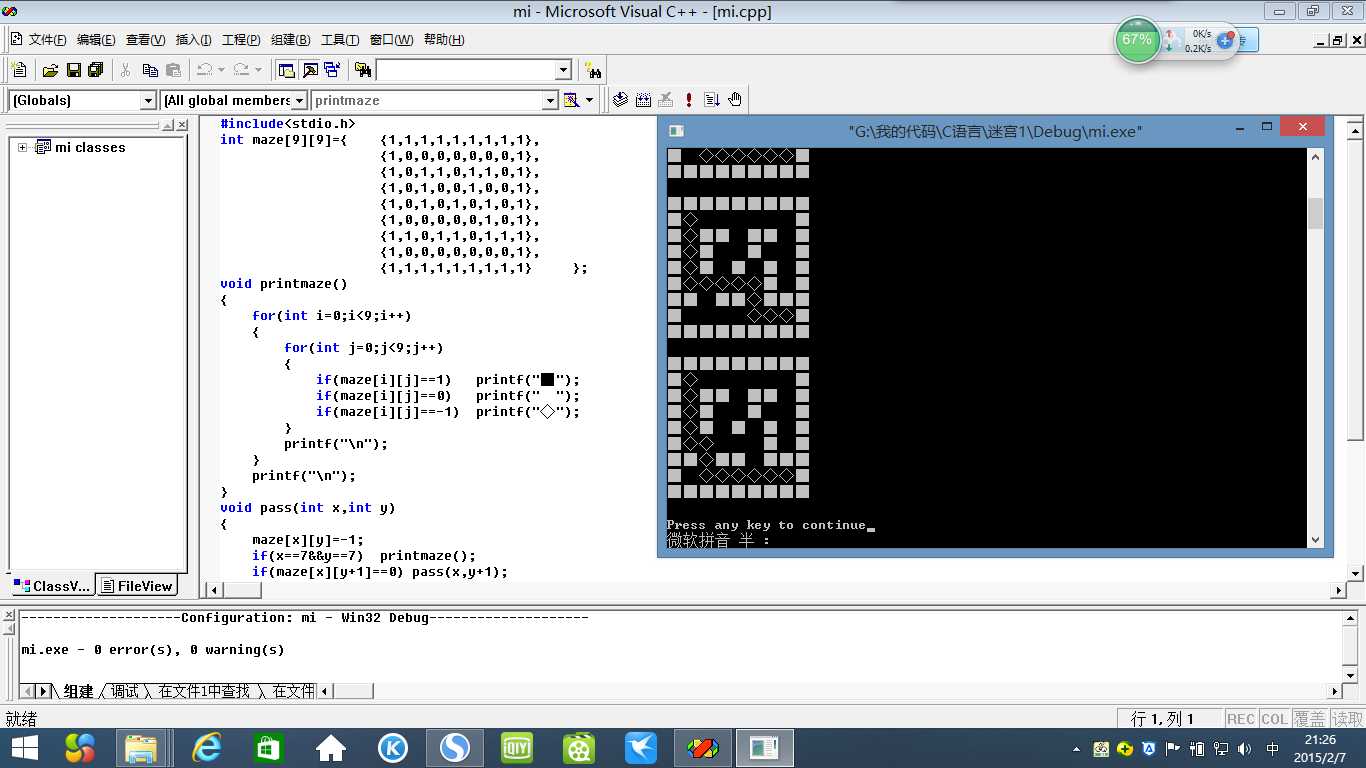Open the 编辑(E) menu
The image size is (1366, 768).
click(x=96, y=40)
